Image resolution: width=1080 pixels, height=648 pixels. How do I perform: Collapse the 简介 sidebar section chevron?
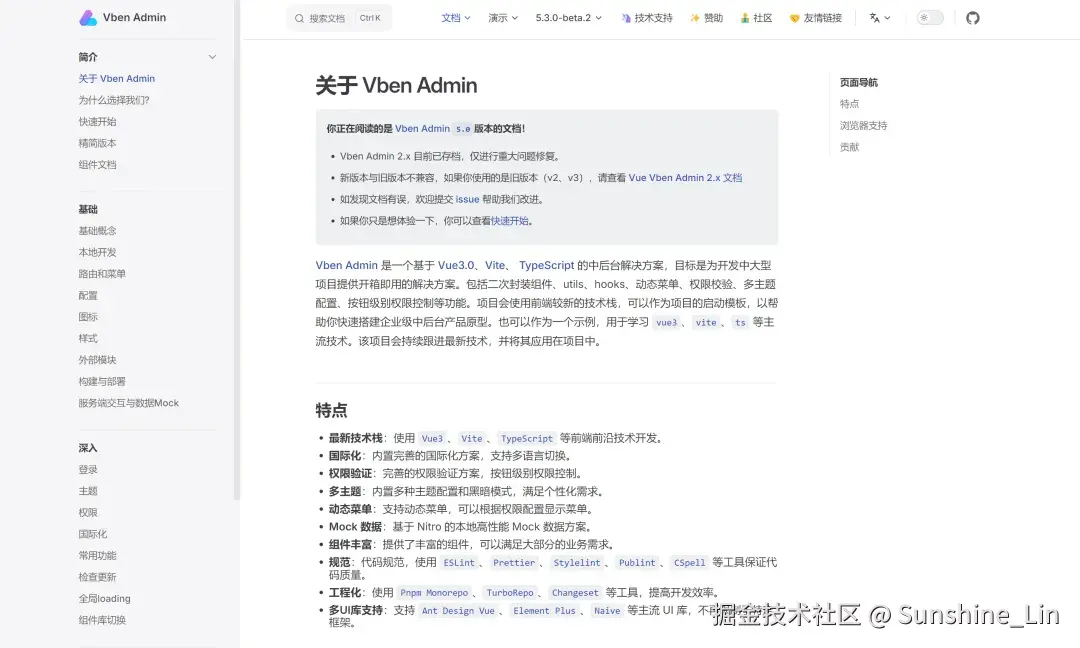click(x=212, y=57)
